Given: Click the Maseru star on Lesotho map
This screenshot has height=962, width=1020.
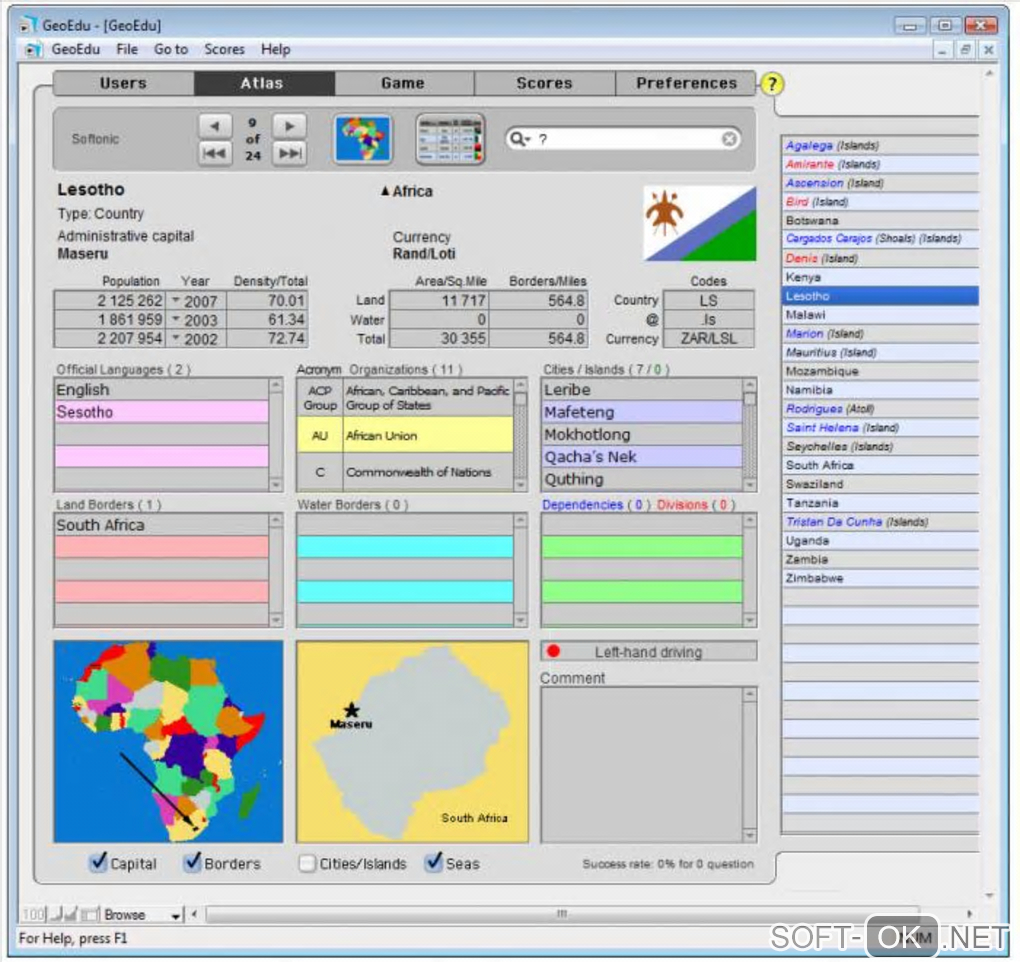Looking at the screenshot, I should [x=351, y=709].
